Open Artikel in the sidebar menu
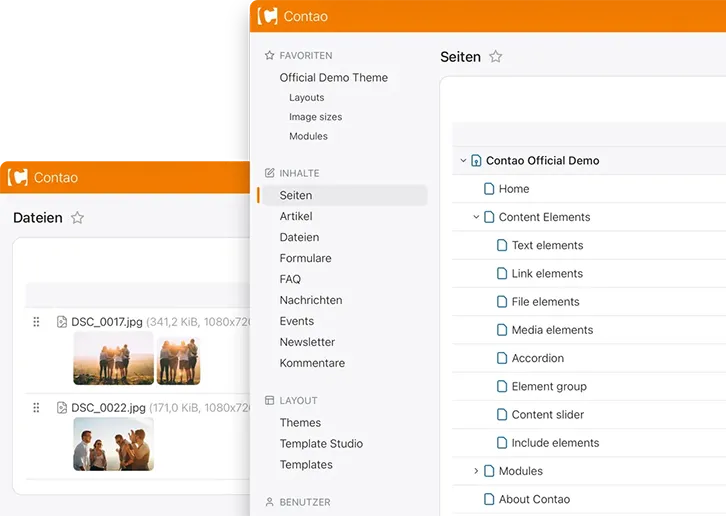Screen dimensions: 726x516 click(x=296, y=216)
